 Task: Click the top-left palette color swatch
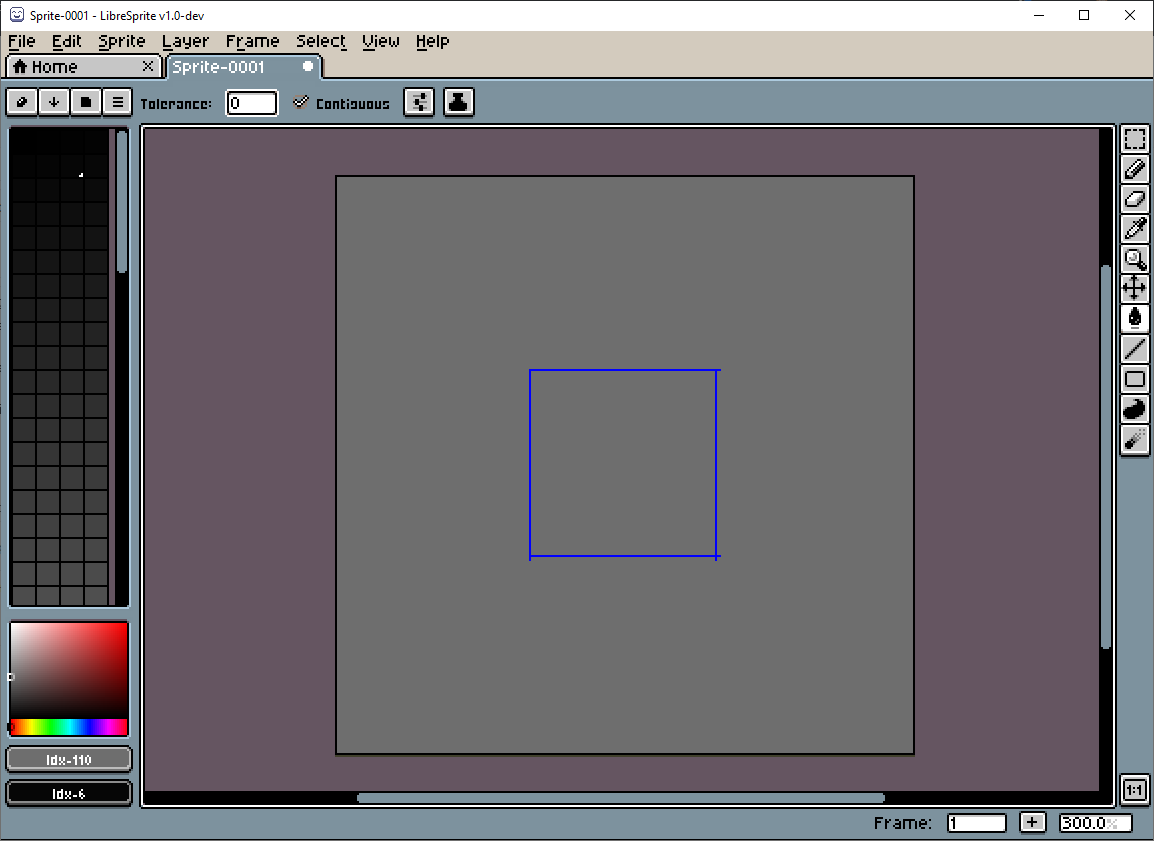24,142
